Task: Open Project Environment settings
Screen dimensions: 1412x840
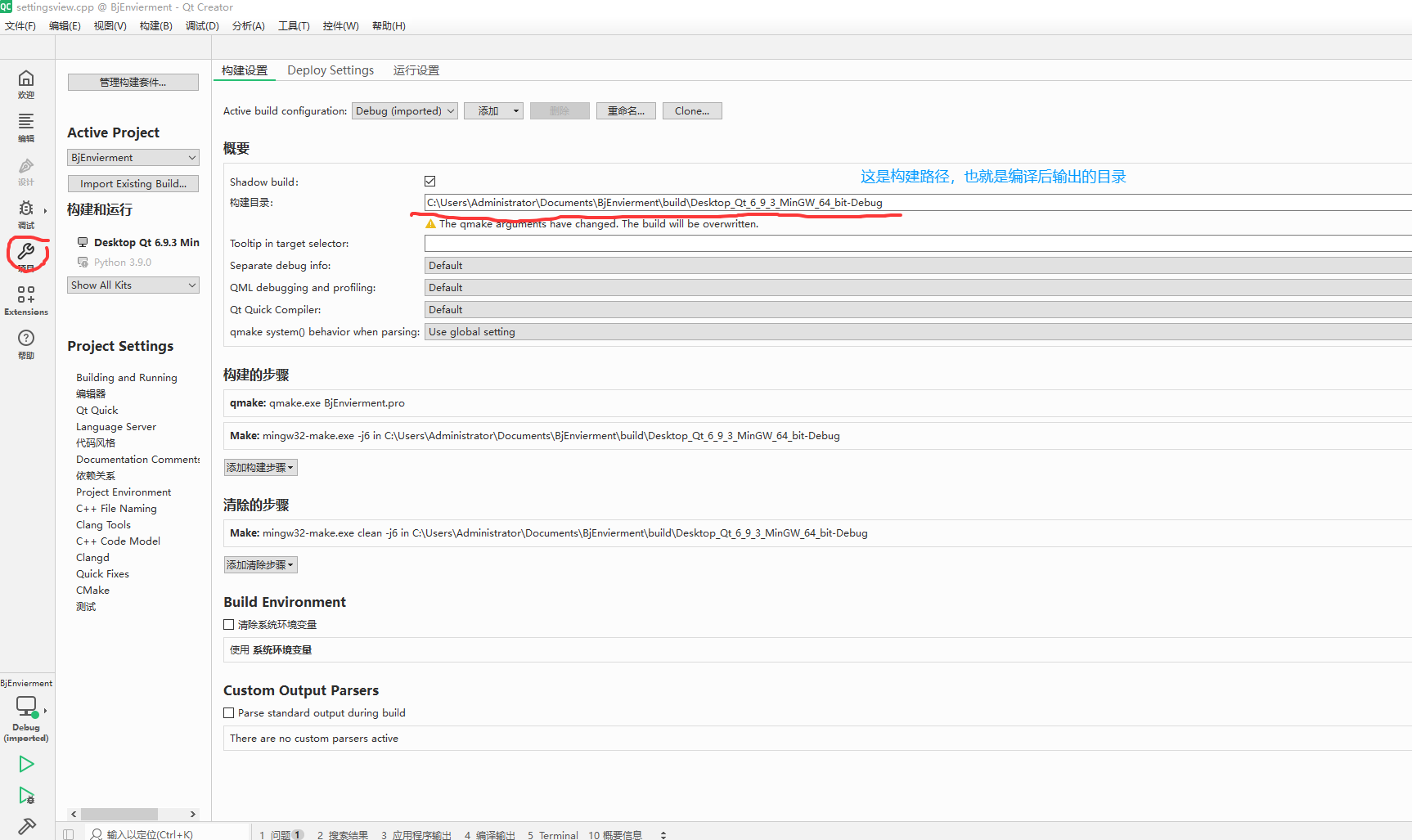Action: click(x=124, y=492)
